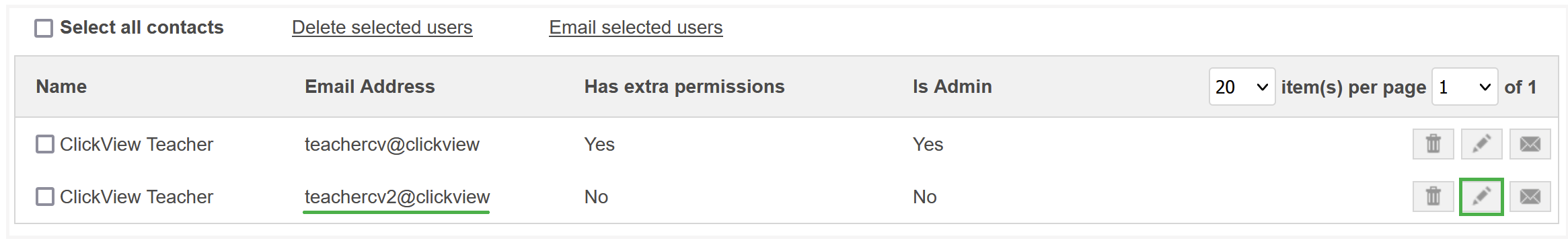Open the underlined teachercv2@clickview email
The width and height of the screenshot is (1568, 247).
click(397, 197)
